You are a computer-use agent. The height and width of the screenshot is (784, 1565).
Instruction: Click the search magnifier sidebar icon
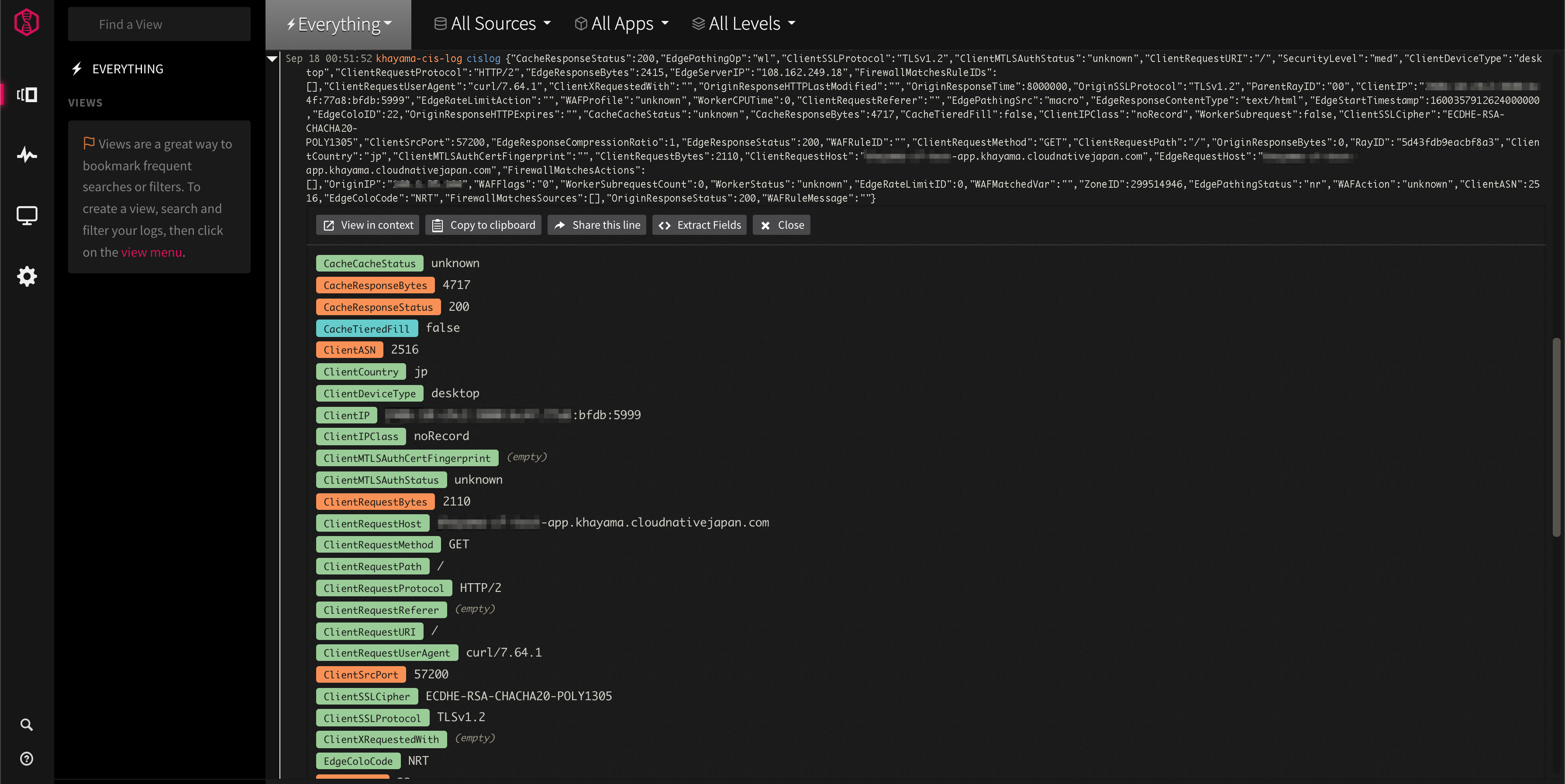27,725
